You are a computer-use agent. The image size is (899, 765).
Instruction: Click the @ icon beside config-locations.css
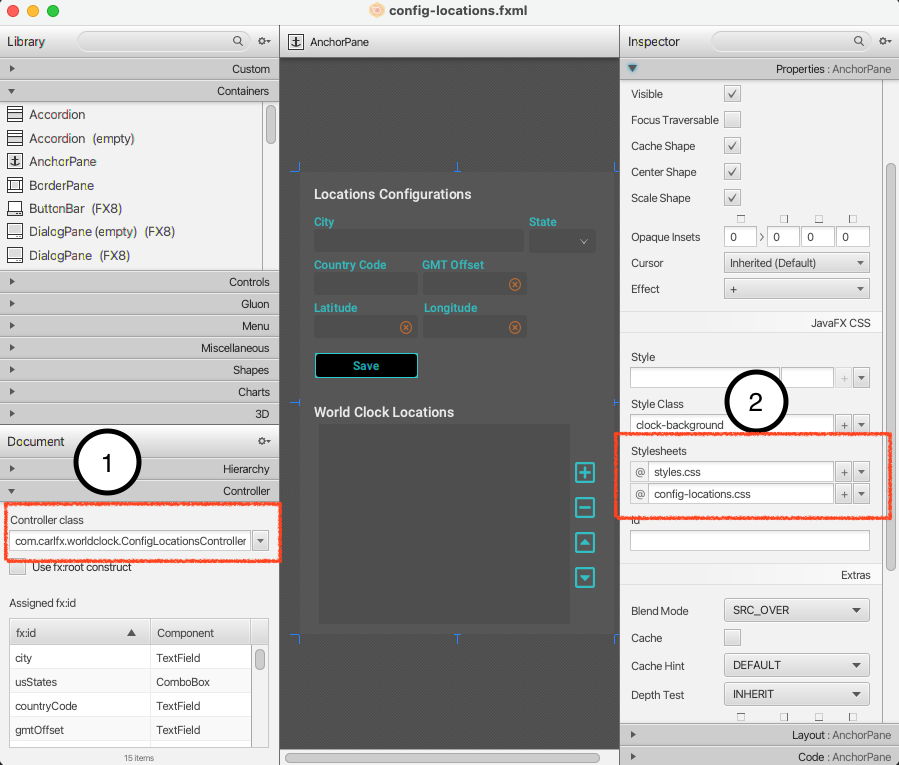(640, 494)
